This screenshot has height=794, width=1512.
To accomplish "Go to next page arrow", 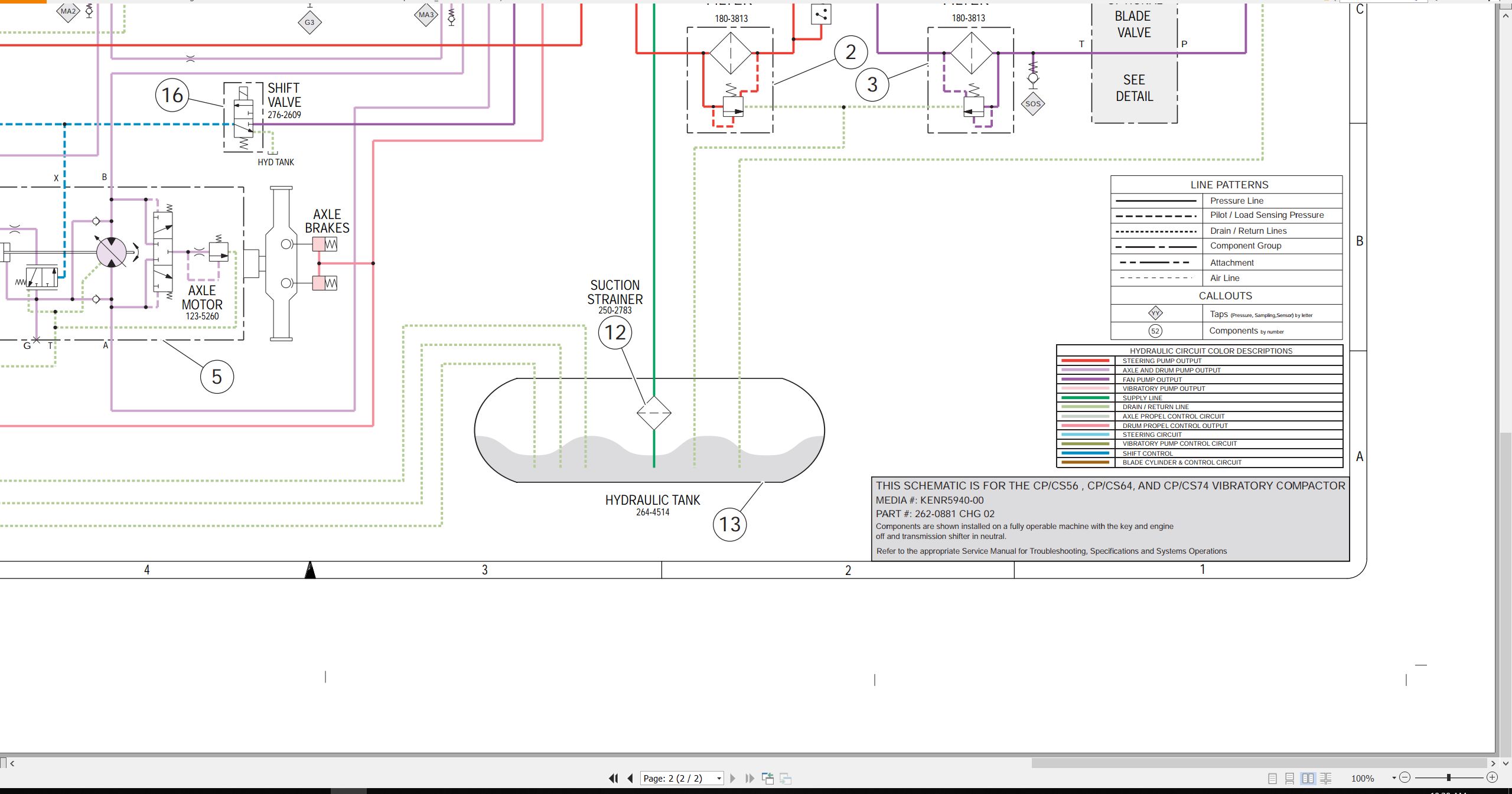I will tap(733, 778).
